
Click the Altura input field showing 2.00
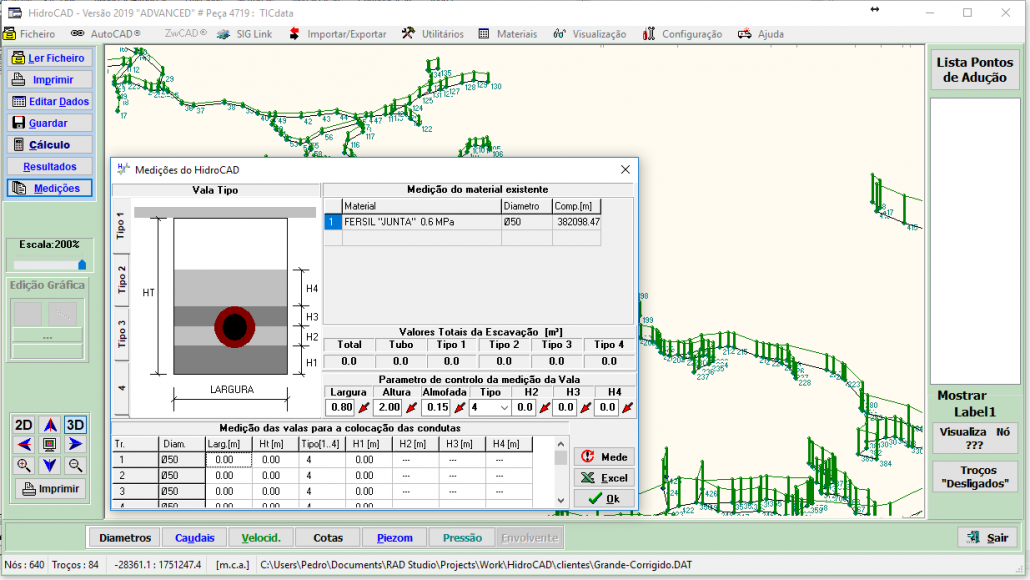(x=389, y=407)
